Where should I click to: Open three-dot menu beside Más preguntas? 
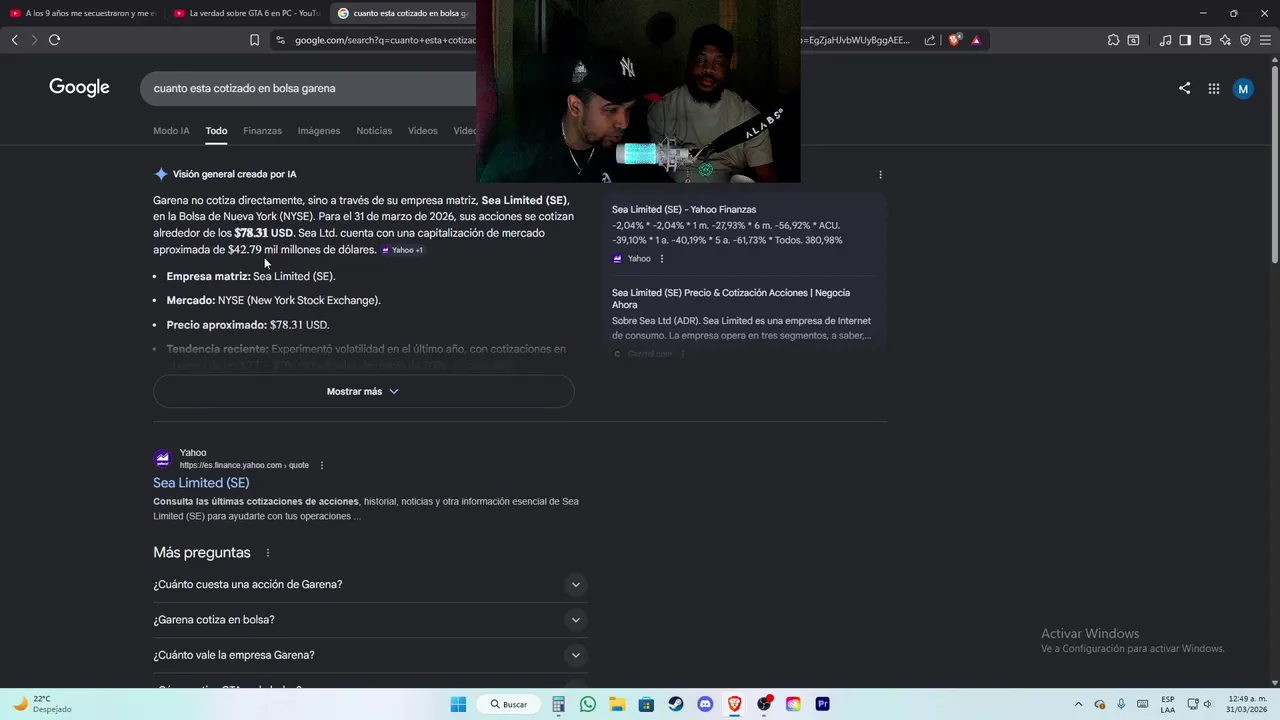click(x=267, y=553)
